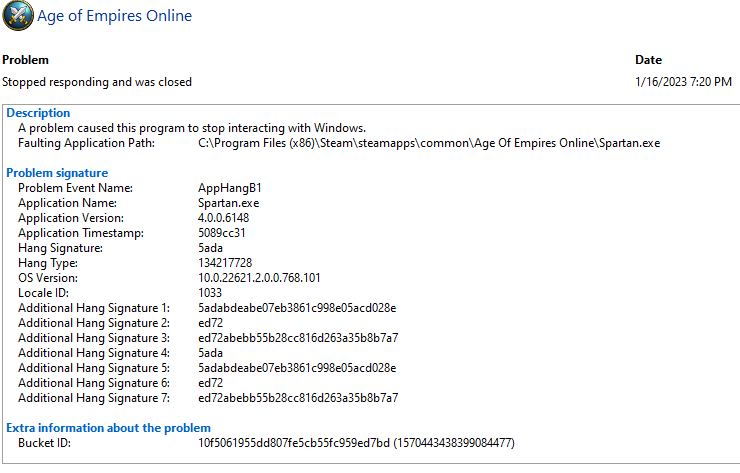Select the Problem column header

[x=26, y=60]
